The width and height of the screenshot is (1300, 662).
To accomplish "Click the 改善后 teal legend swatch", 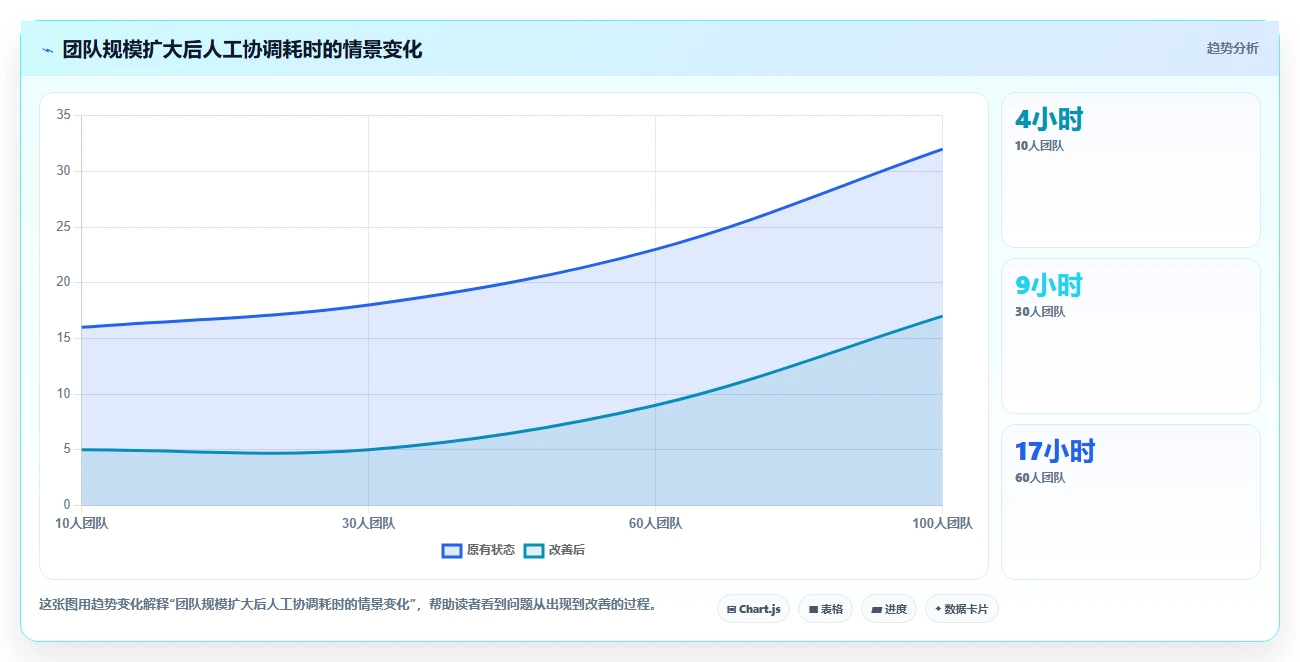I will pyautogui.click(x=534, y=550).
